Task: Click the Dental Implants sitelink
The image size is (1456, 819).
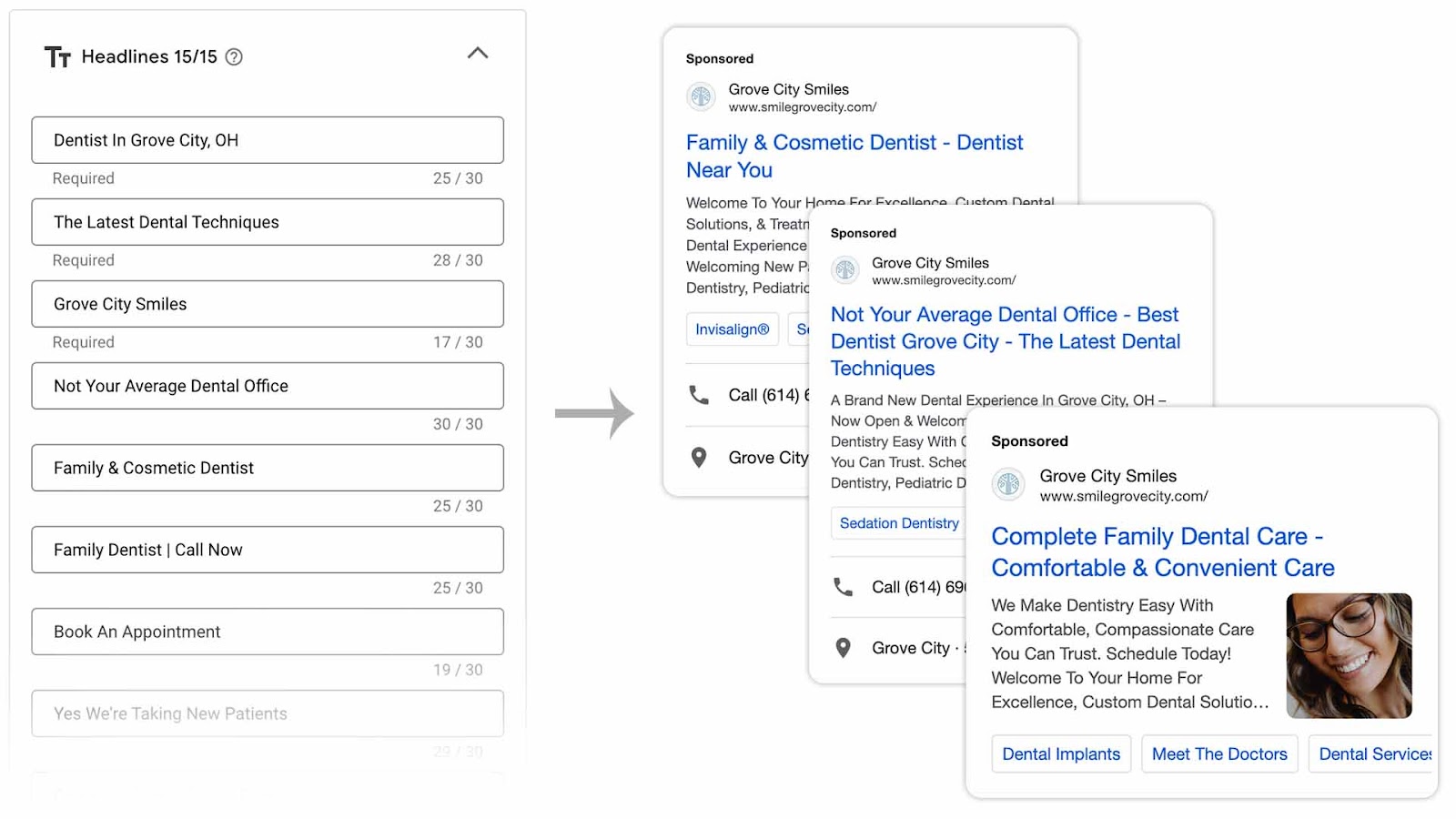Action: click(x=1061, y=753)
